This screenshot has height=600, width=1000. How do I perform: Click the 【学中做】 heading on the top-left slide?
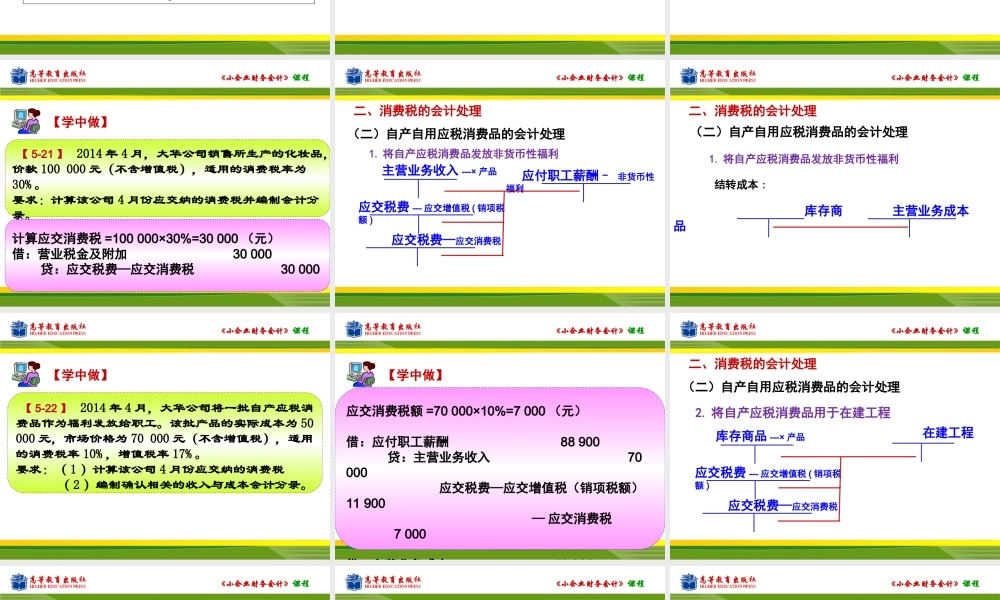coord(80,122)
